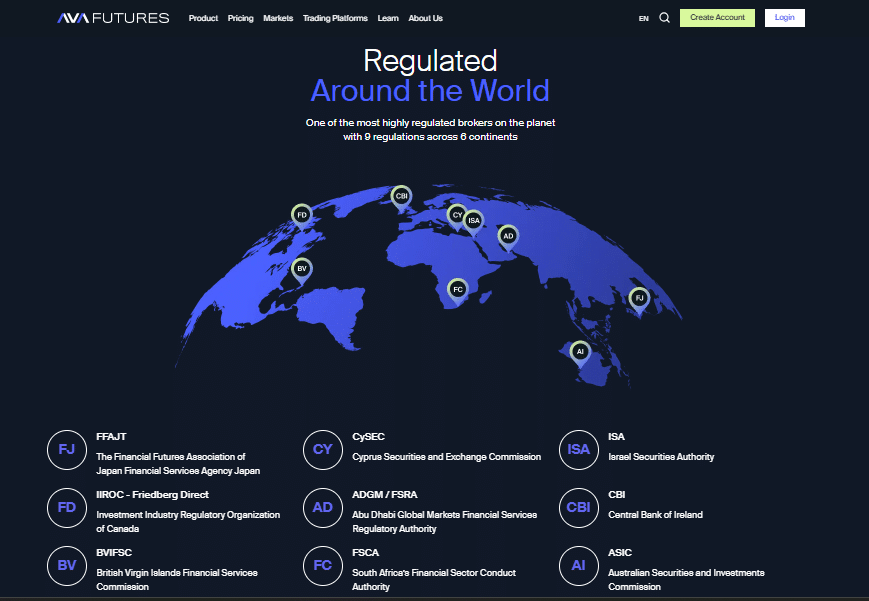This screenshot has height=601, width=869.
Task: Click the ASIC heading
Action: [x=620, y=553]
